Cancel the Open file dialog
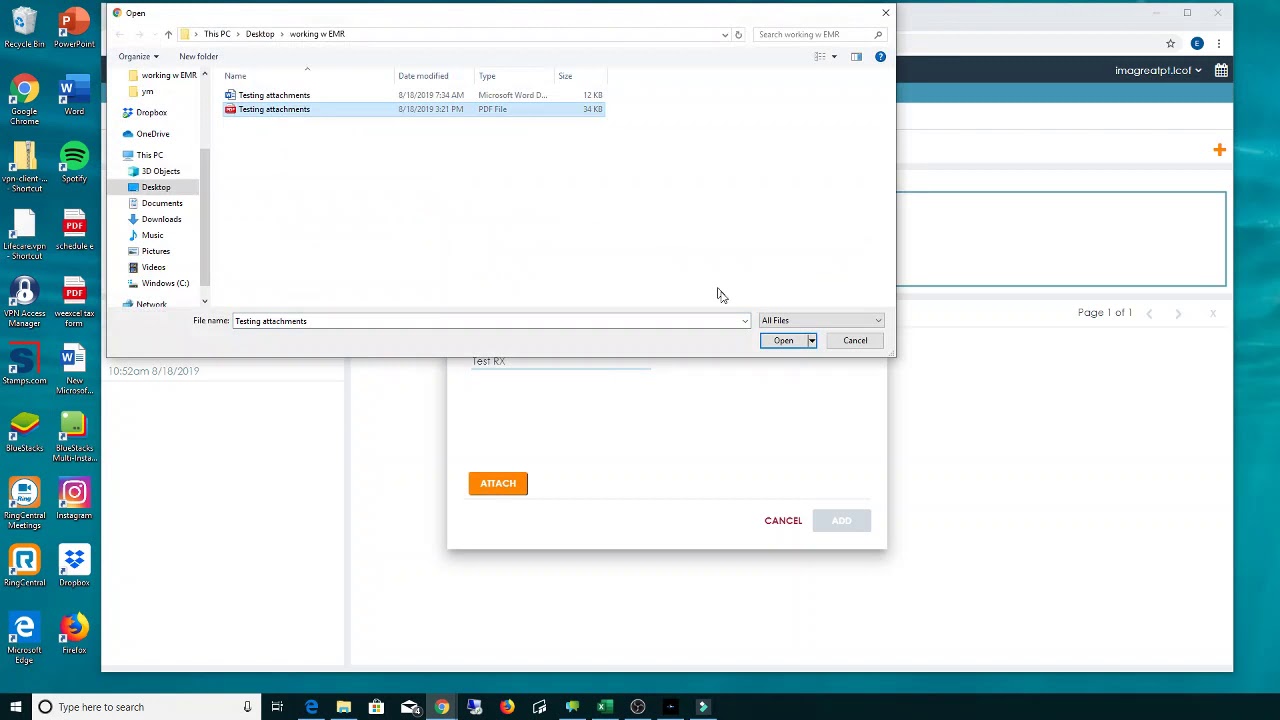The height and width of the screenshot is (720, 1280). [x=855, y=341]
